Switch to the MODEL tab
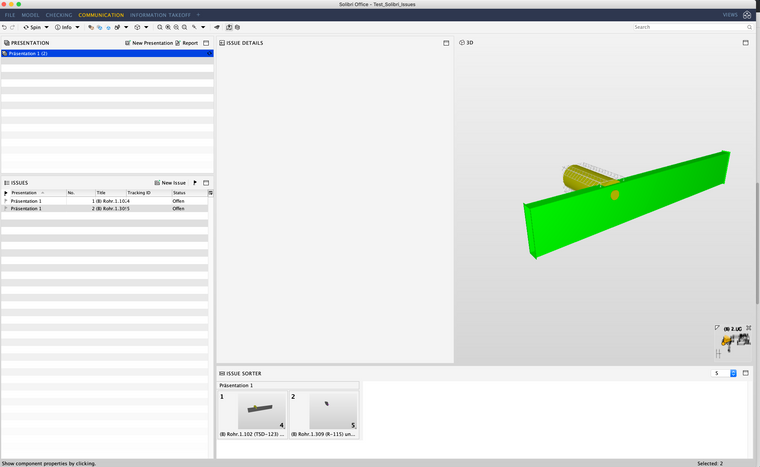 30,15
